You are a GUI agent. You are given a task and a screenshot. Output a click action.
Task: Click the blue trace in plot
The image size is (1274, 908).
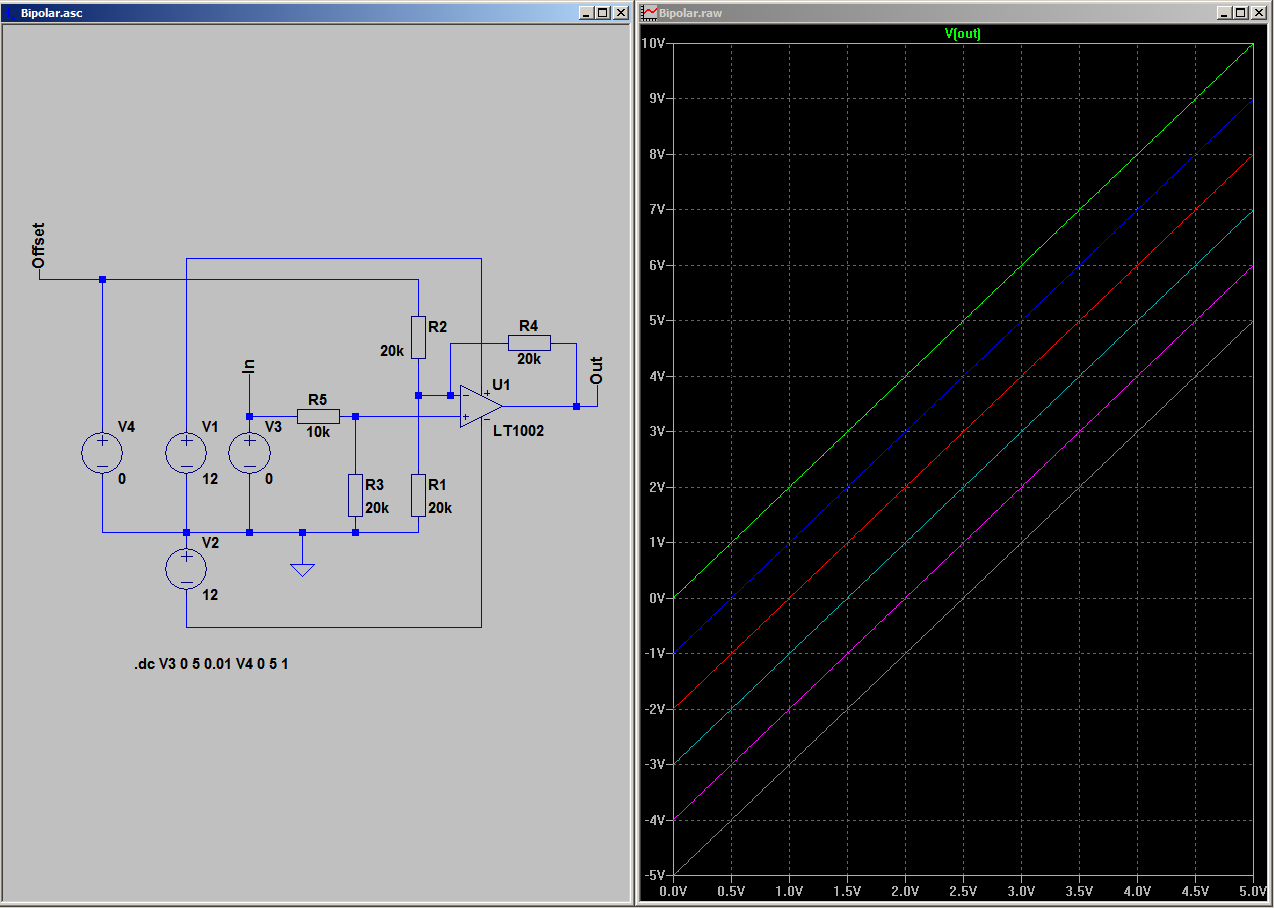963,376
